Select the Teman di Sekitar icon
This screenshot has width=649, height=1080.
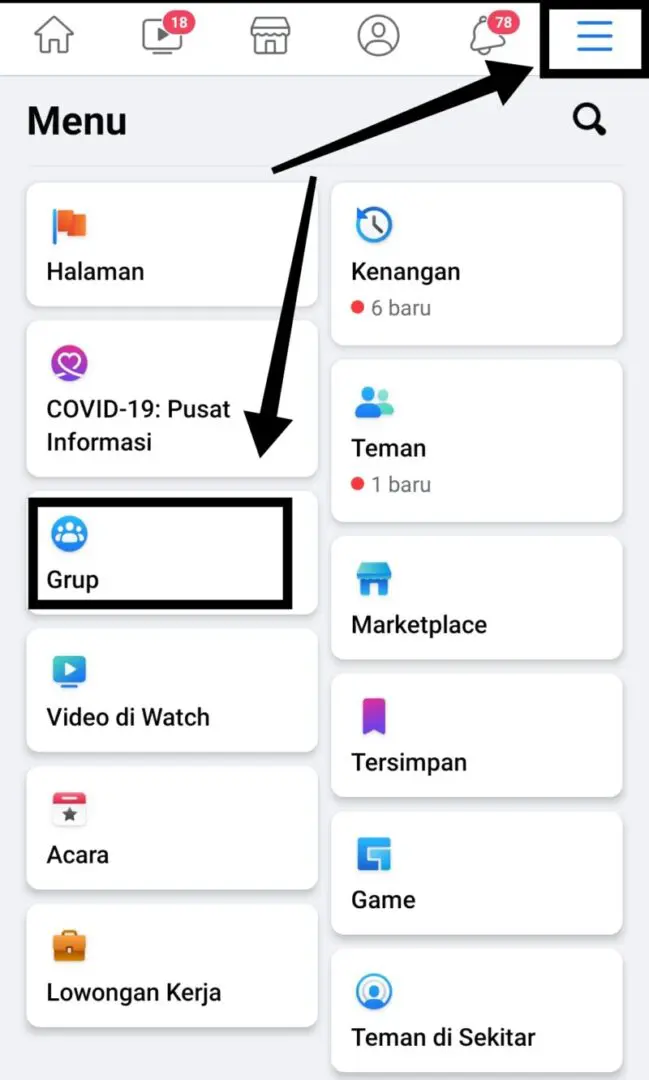click(374, 991)
